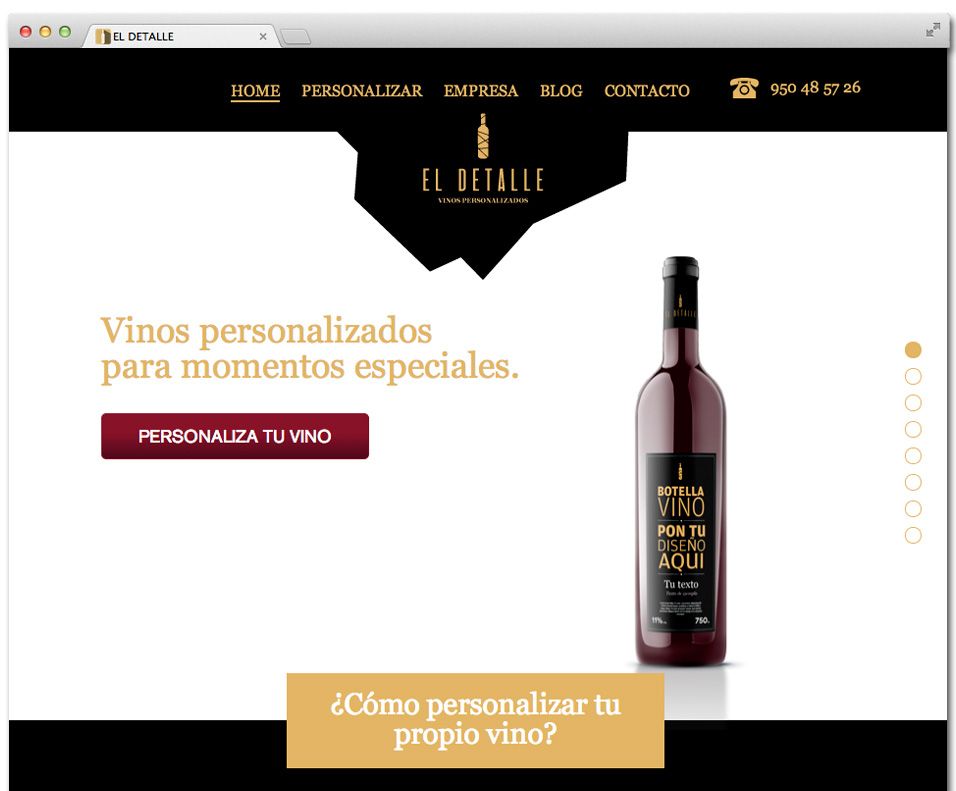Click the gold telephone icon
Screen dimensions: 956x791
pyautogui.click(x=744, y=88)
